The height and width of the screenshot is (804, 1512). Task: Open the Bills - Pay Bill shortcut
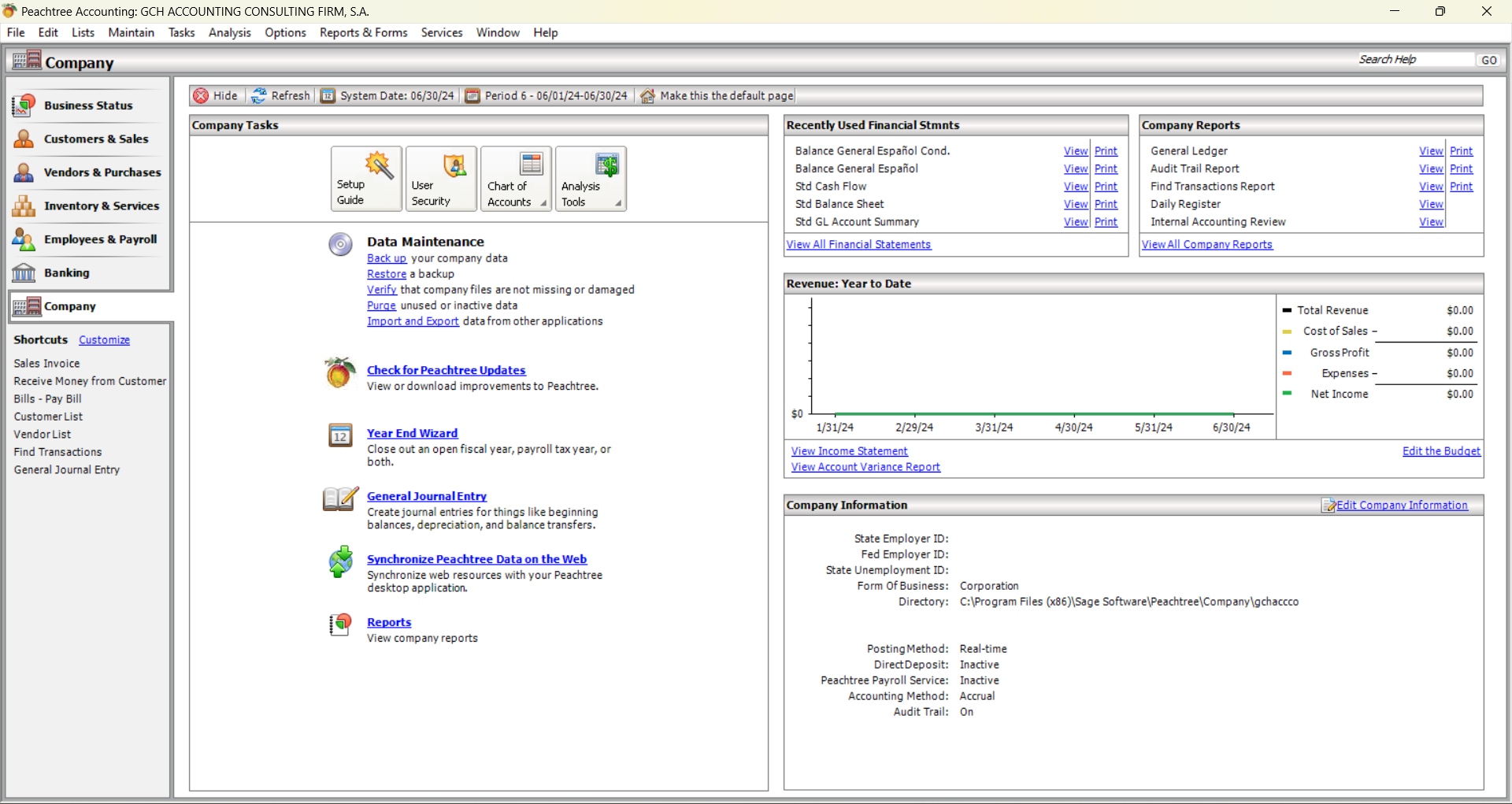click(47, 399)
